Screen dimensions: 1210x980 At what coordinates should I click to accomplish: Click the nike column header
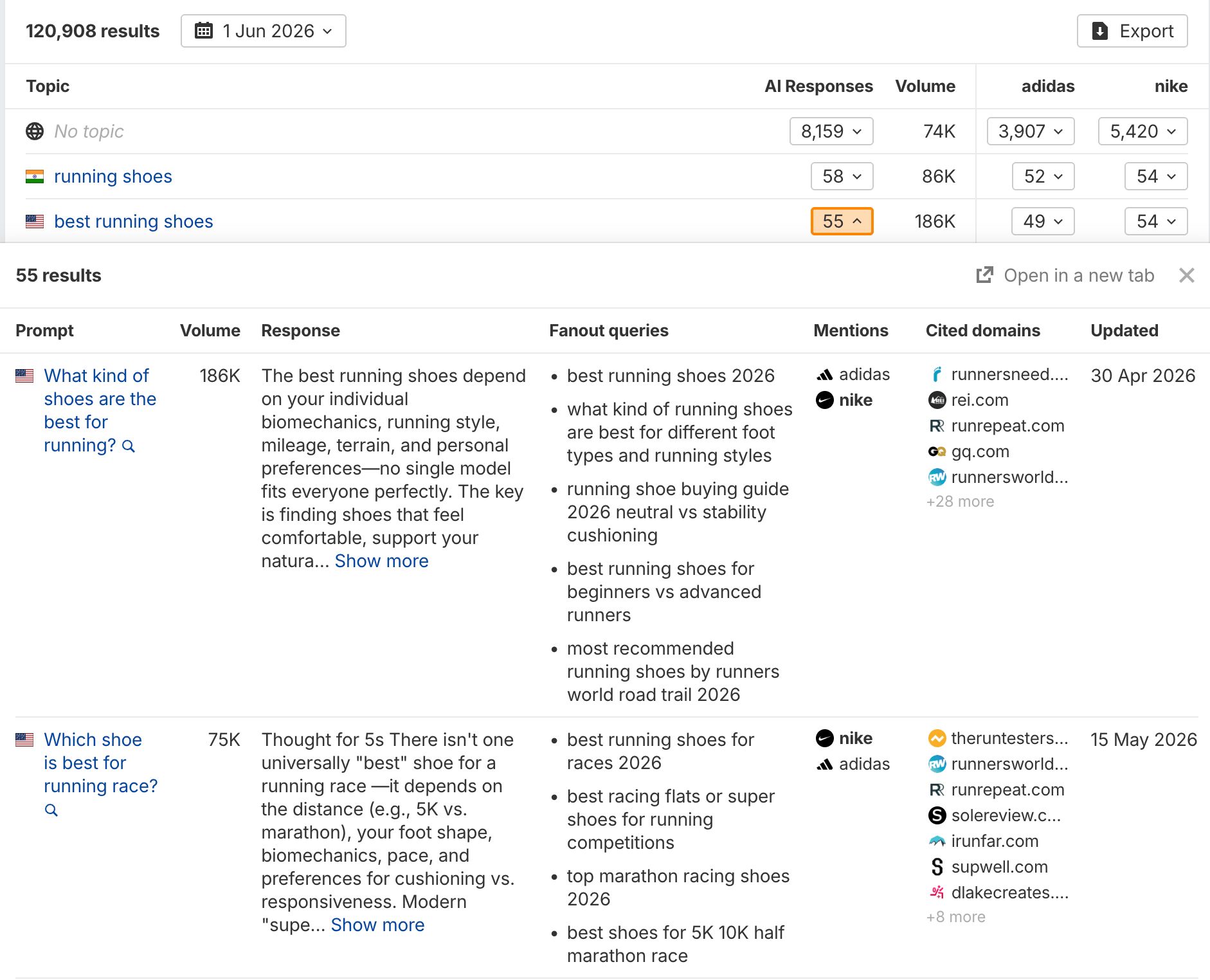point(1171,86)
